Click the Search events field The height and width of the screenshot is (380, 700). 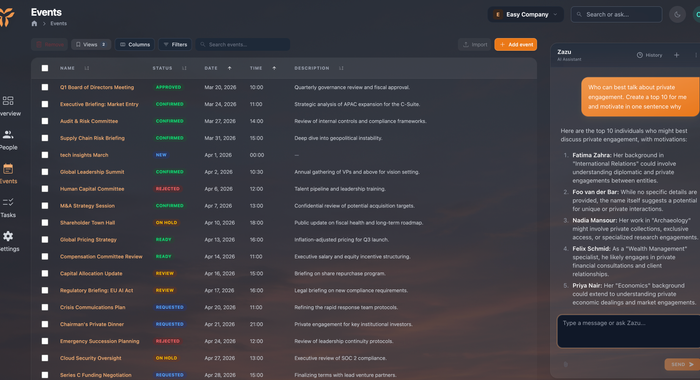click(x=243, y=45)
